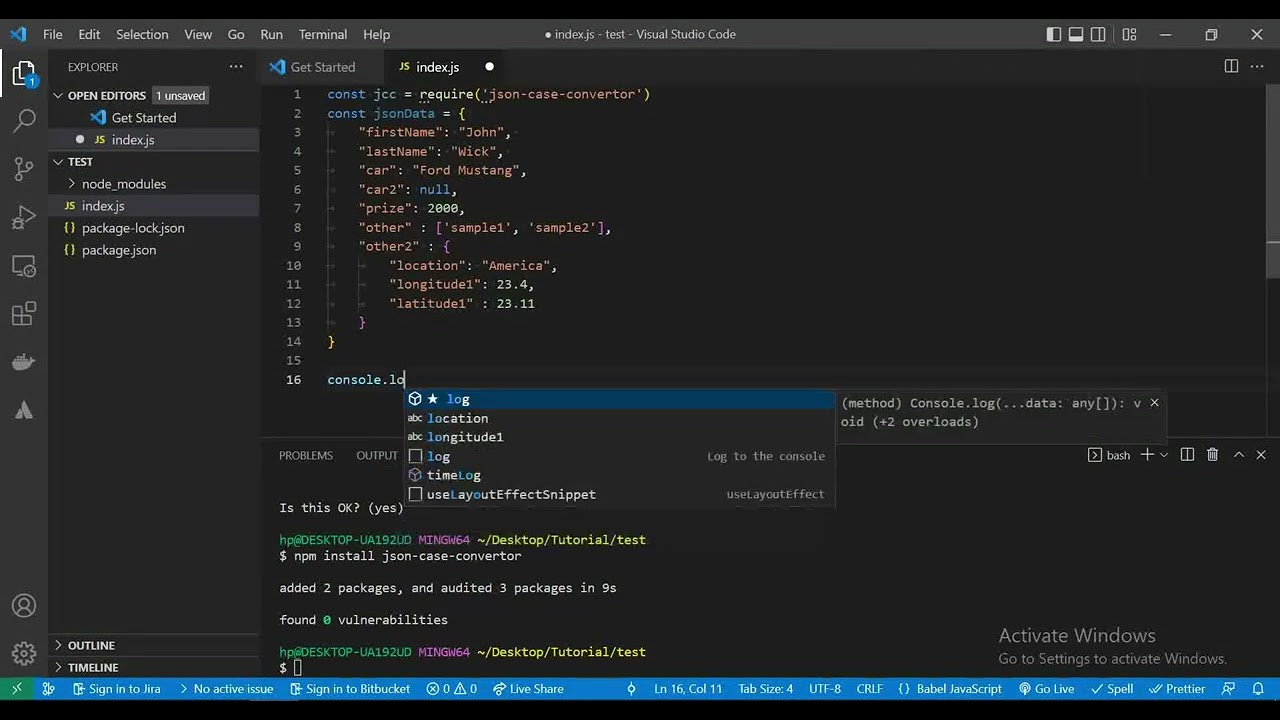Image resolution: width=1280 pixels, height=720 pixels.
Task: Open Customize Layout icon
Action: tap(1129, 34)
